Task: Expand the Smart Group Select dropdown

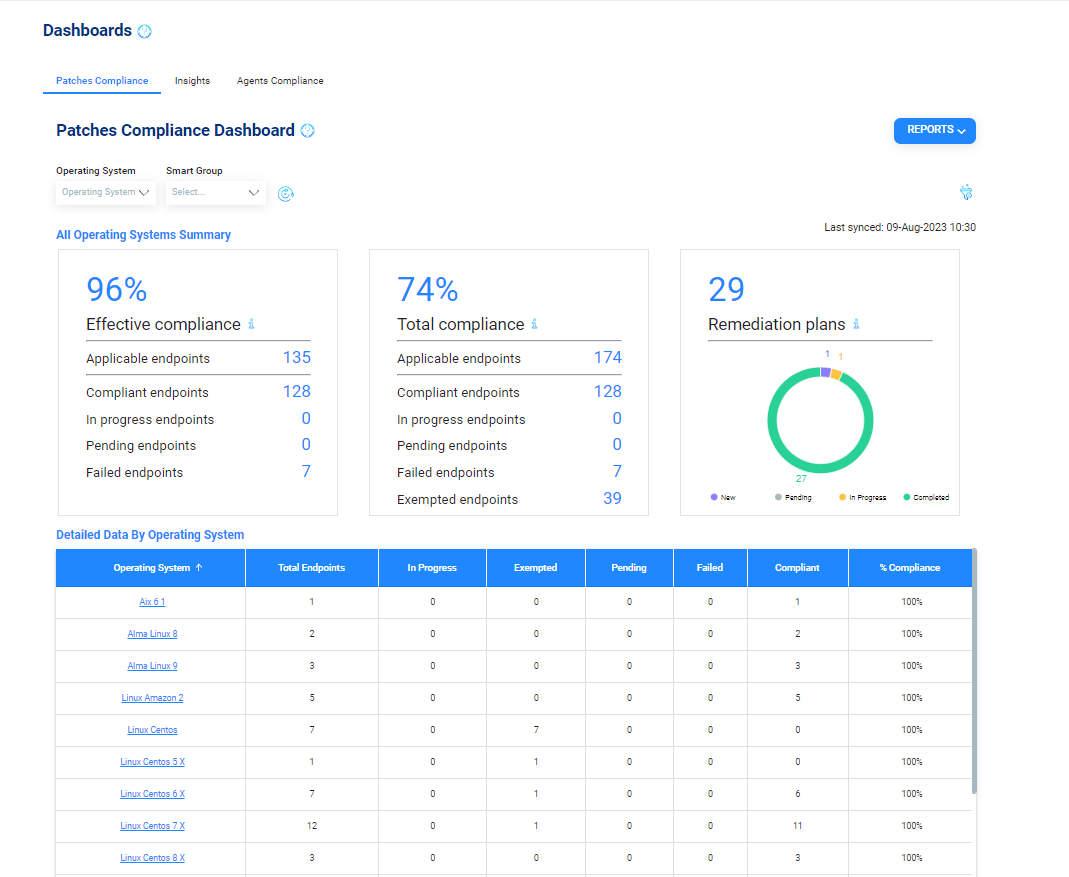Action: pos(215,192)
